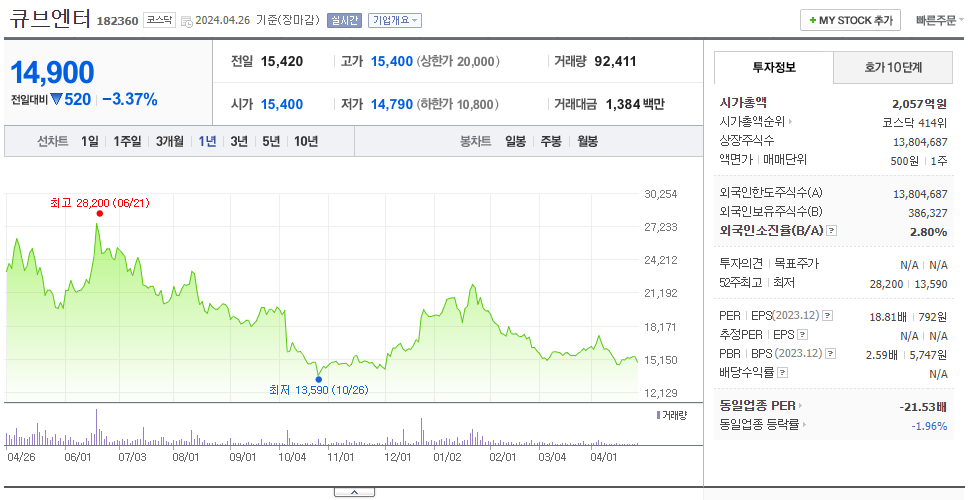Select the 10년 line chart period
This screenshot has width=968, height=500.
306,141
